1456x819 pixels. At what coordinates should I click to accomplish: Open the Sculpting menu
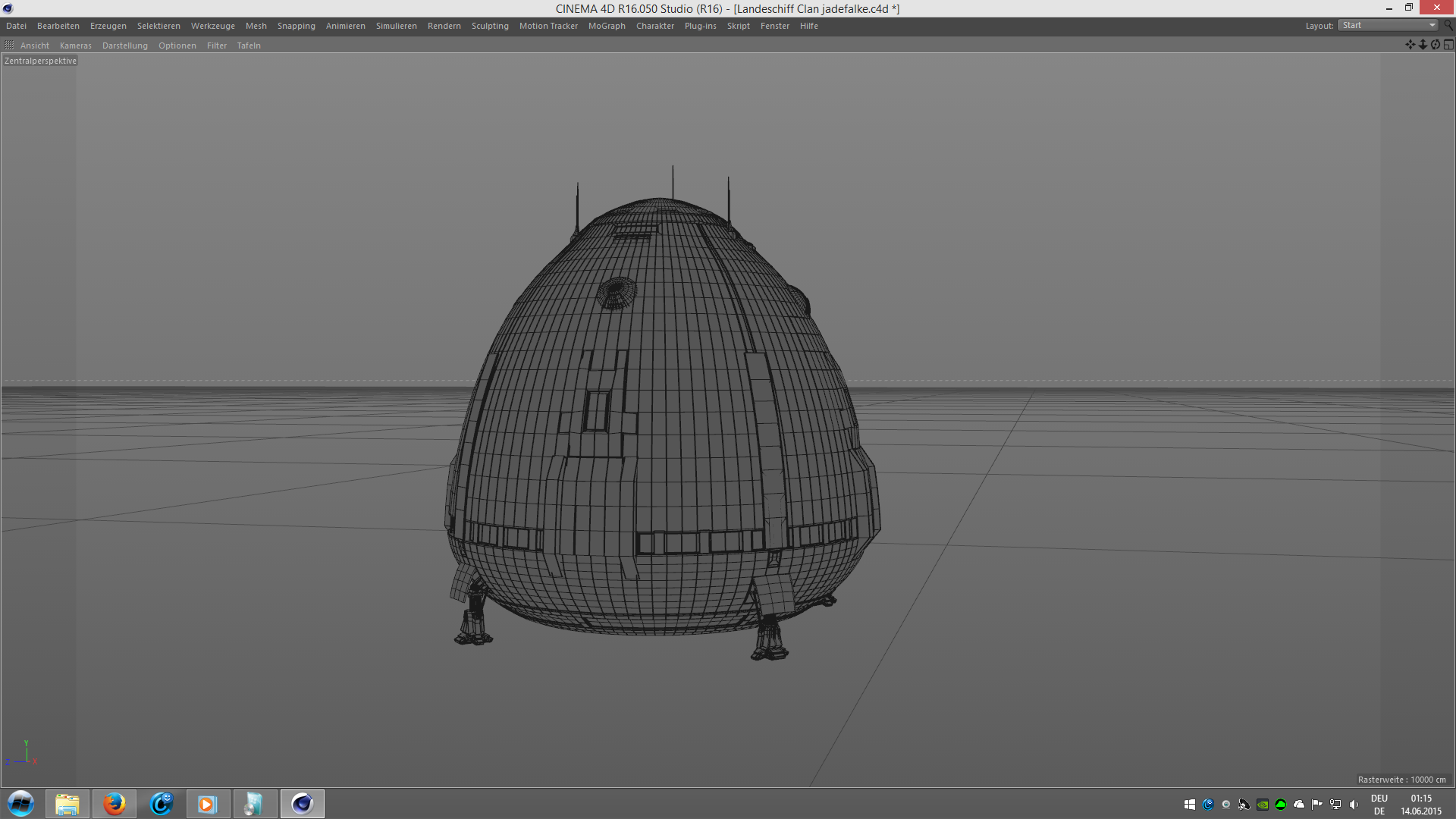[x=490, y=26]
